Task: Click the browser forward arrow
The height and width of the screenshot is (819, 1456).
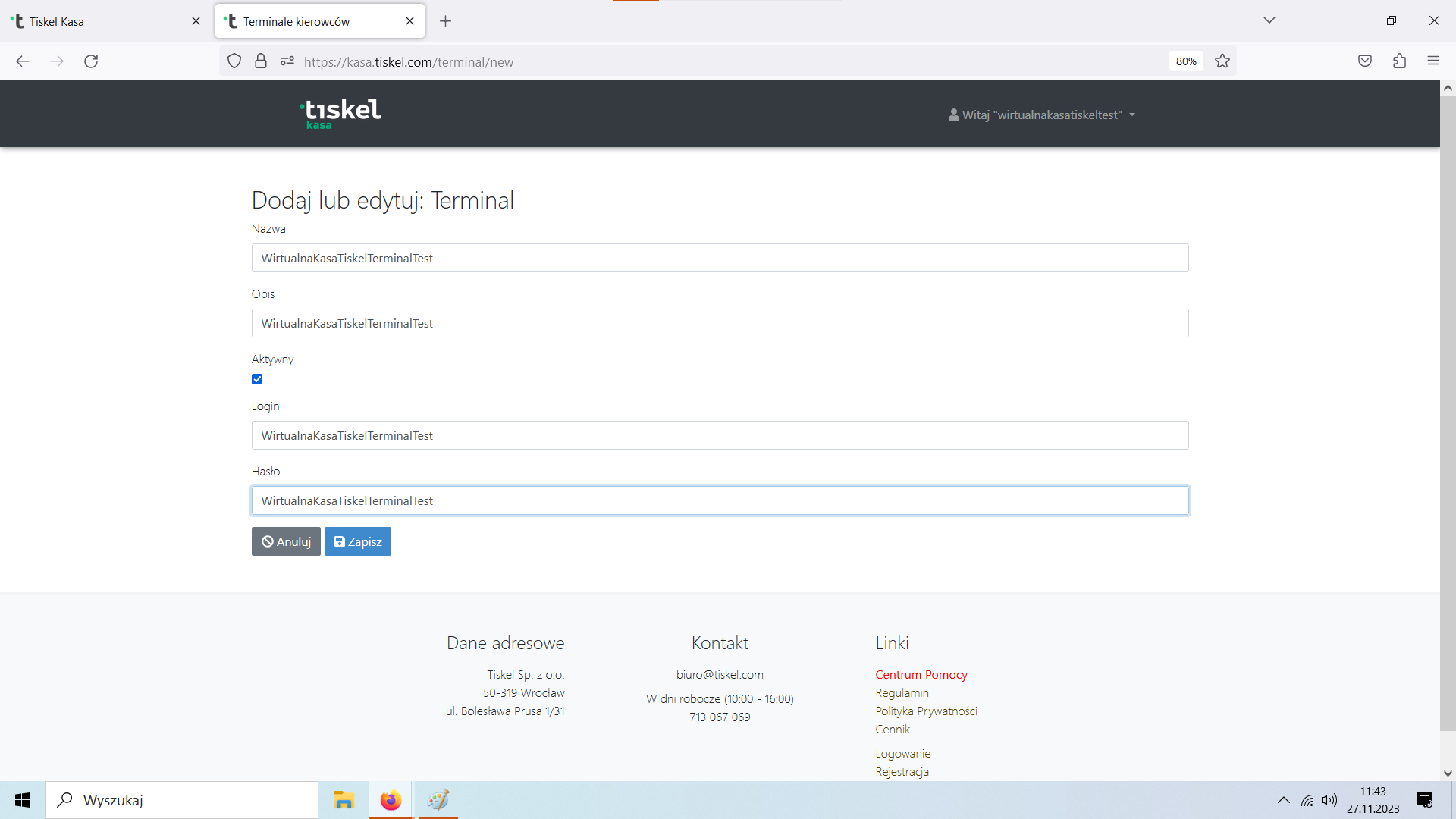Action: pos(57,61)
